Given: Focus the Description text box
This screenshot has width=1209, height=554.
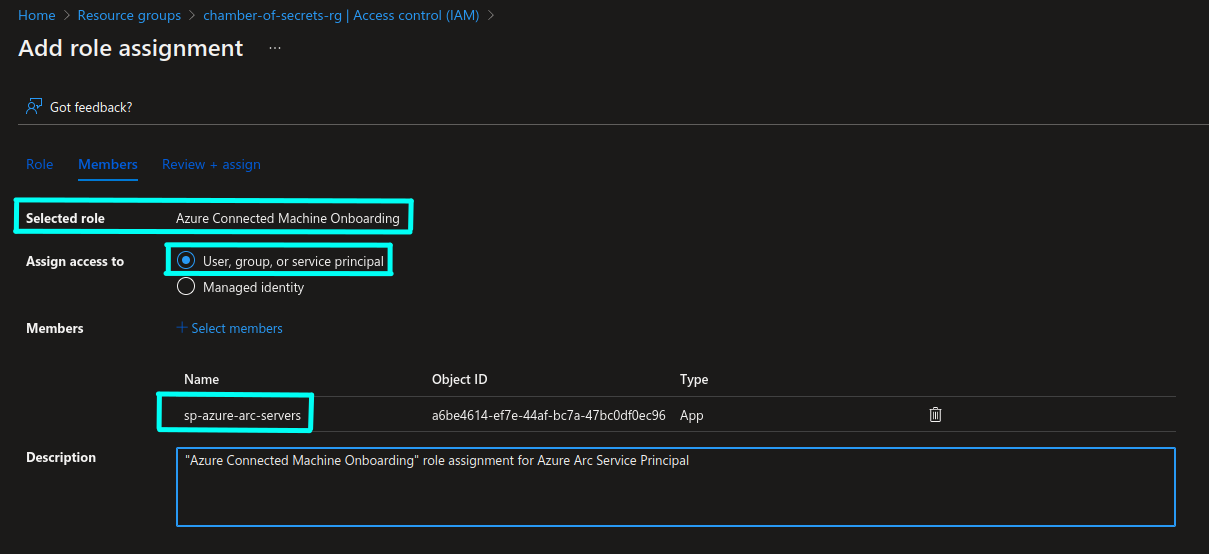Looking at the screenshot, I should (676, 487).
